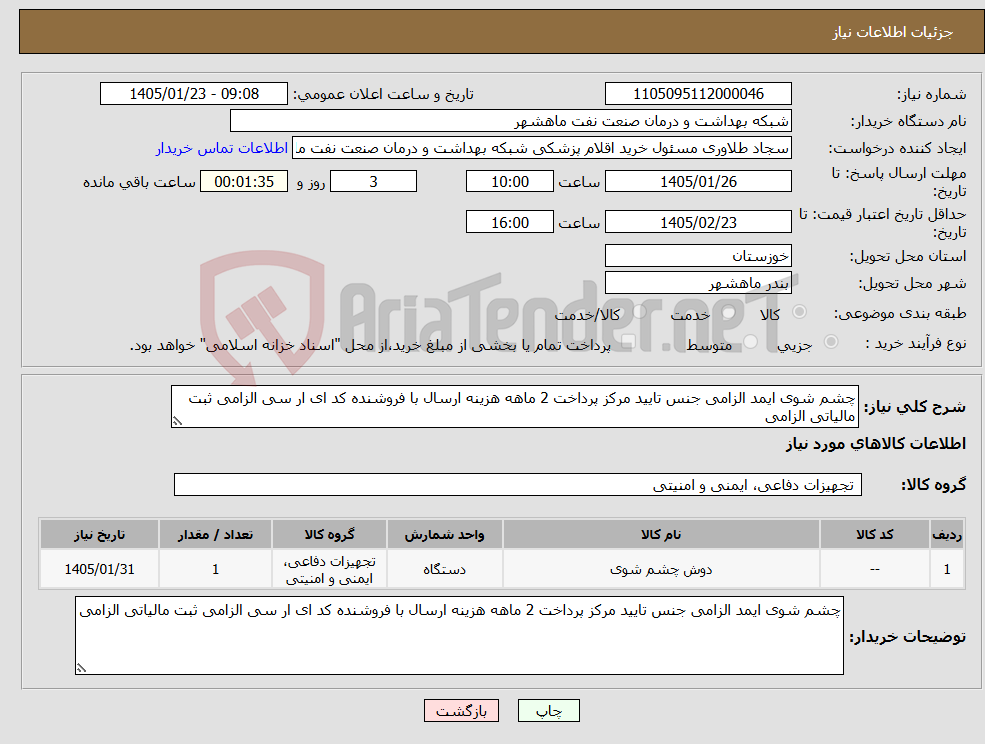Click the page title جزئیات اطلاعات نیاز
985x744 pixels.
pyautogui.click(x=893, y=32)
